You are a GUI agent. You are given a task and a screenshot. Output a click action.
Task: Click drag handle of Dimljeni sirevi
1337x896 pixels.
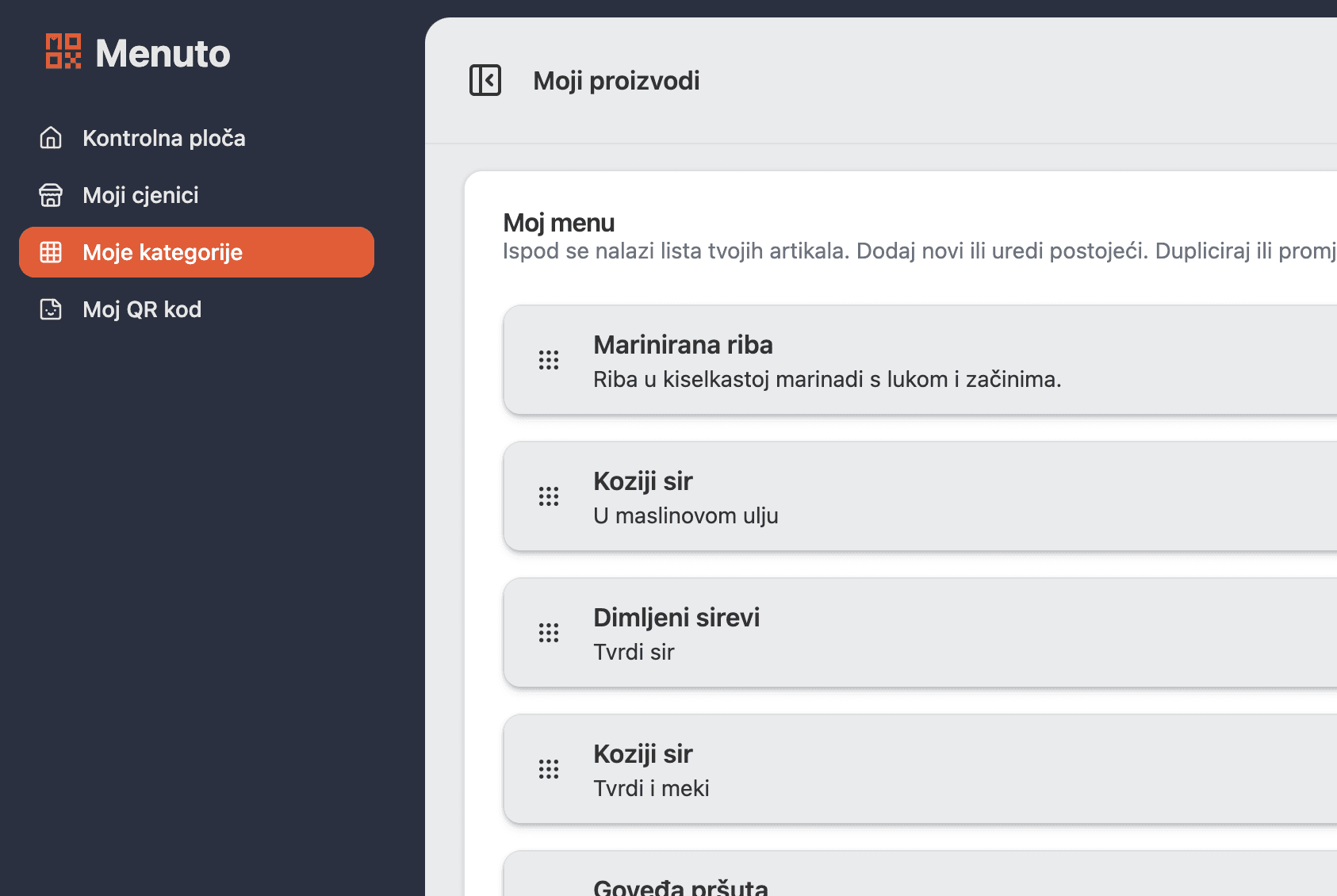[549, 633]
